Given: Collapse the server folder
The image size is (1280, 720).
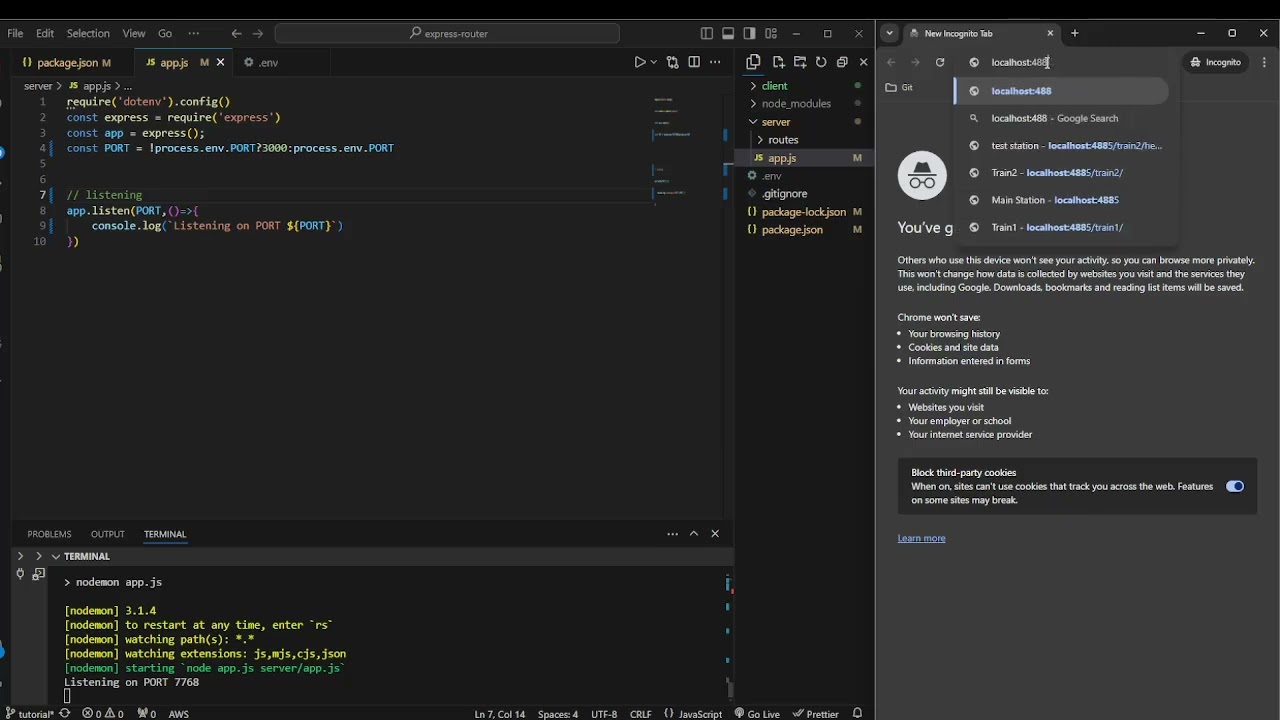Looking at the screenshot, I should (x=776, y=122).
